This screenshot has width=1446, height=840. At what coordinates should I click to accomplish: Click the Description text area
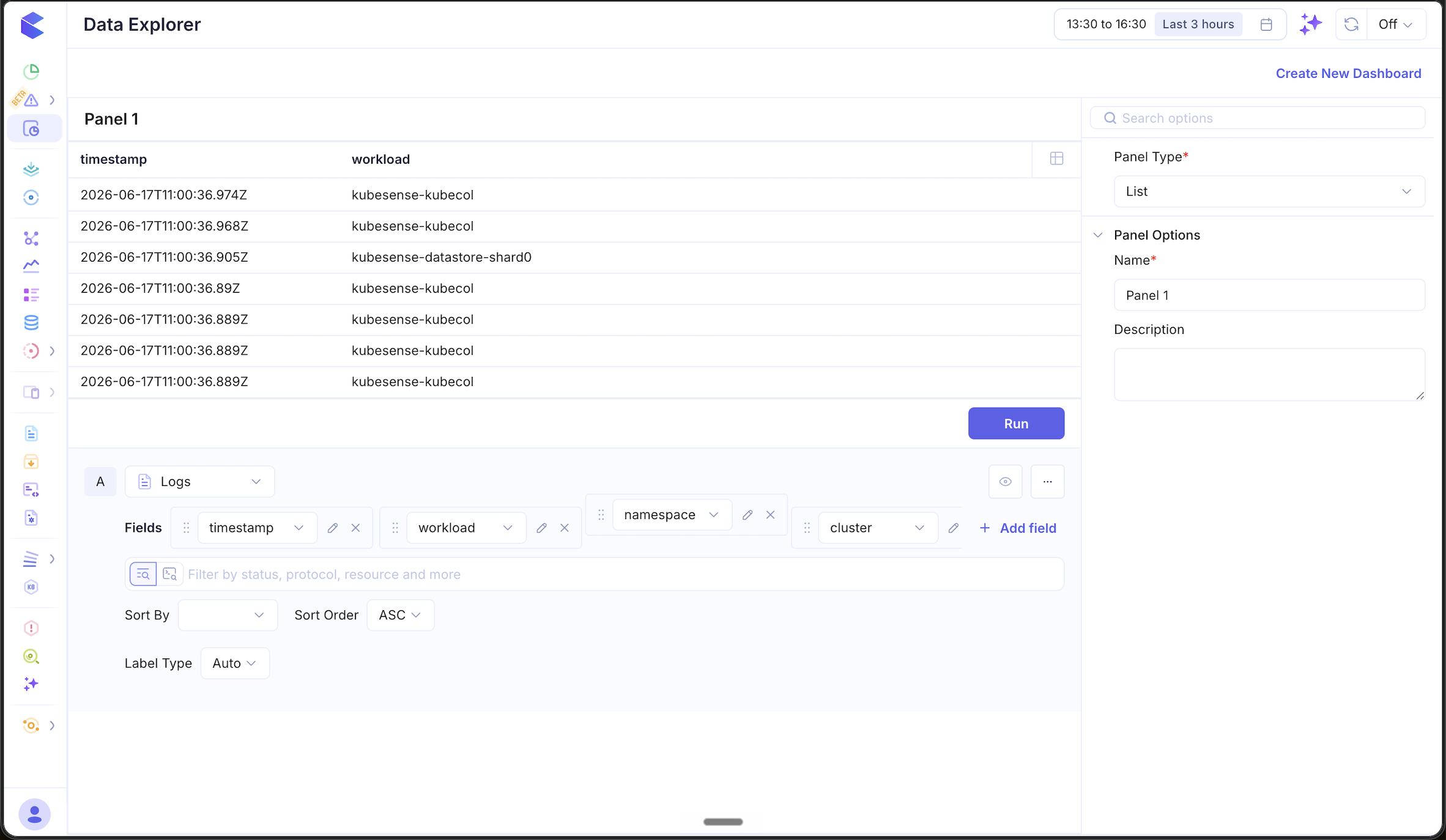(1269, 375)
